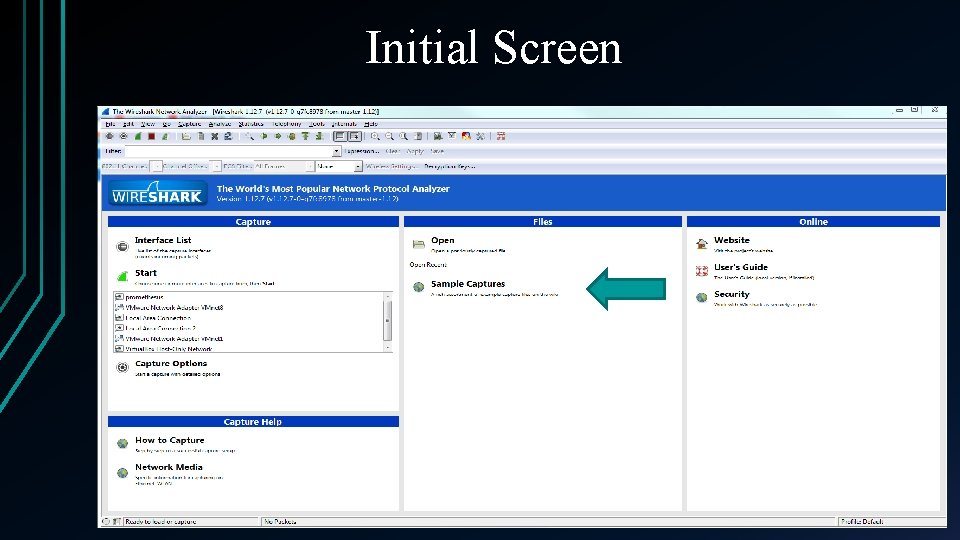
Task: Open preferences from the toolbar
Action: click(x=481, y=137)
